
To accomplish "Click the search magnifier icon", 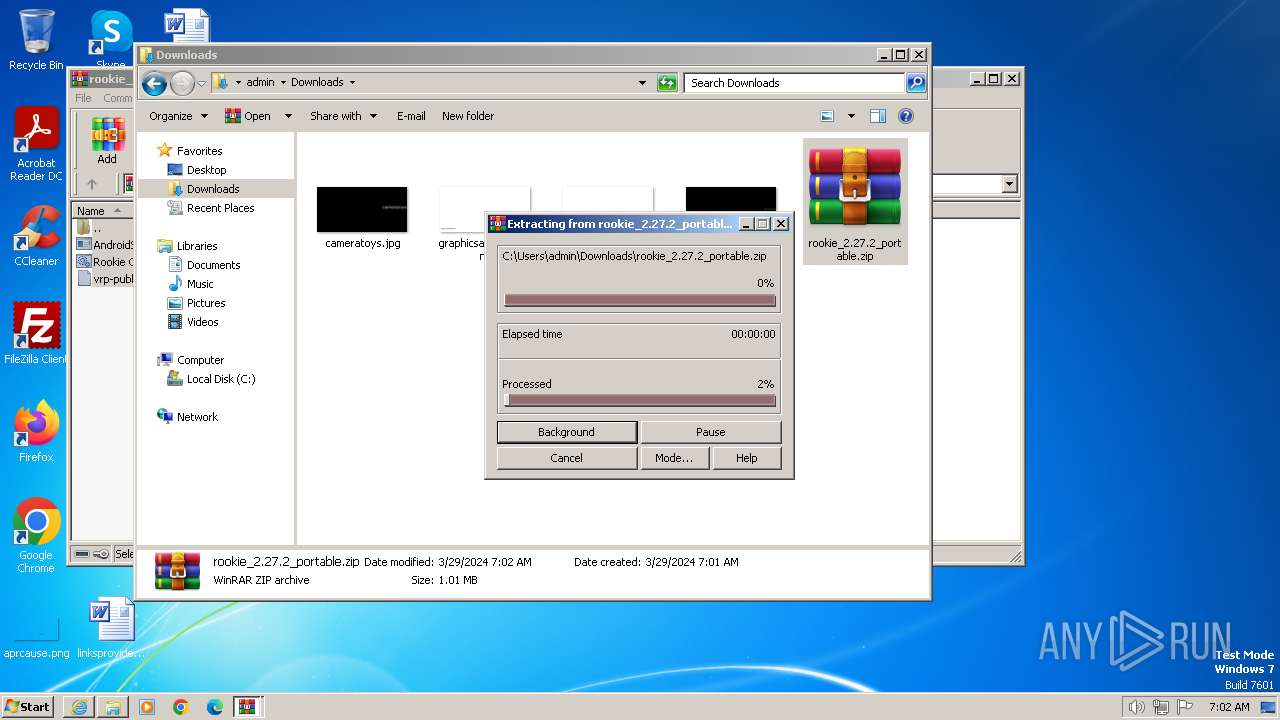I will click(x=916, y=83).
